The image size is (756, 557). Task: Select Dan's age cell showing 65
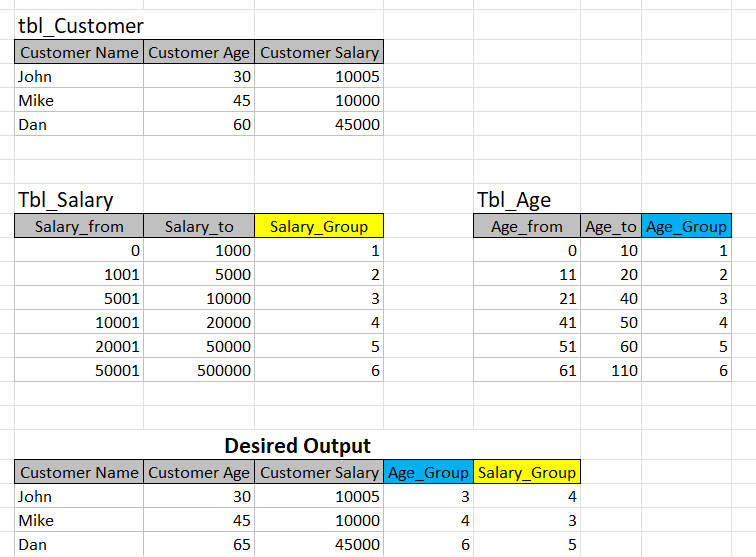coord(199,544)
